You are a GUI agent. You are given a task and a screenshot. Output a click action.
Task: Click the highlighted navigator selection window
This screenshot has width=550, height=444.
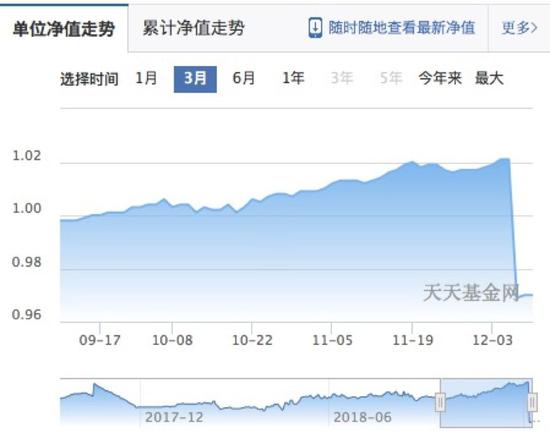486,403
